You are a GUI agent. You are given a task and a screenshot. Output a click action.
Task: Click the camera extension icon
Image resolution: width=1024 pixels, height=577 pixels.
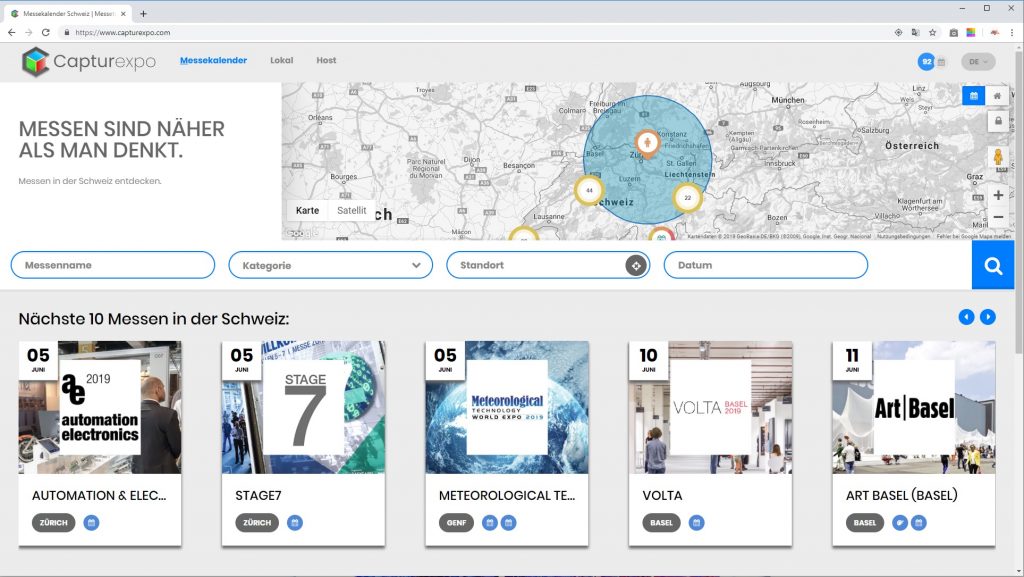coord(953,32)
